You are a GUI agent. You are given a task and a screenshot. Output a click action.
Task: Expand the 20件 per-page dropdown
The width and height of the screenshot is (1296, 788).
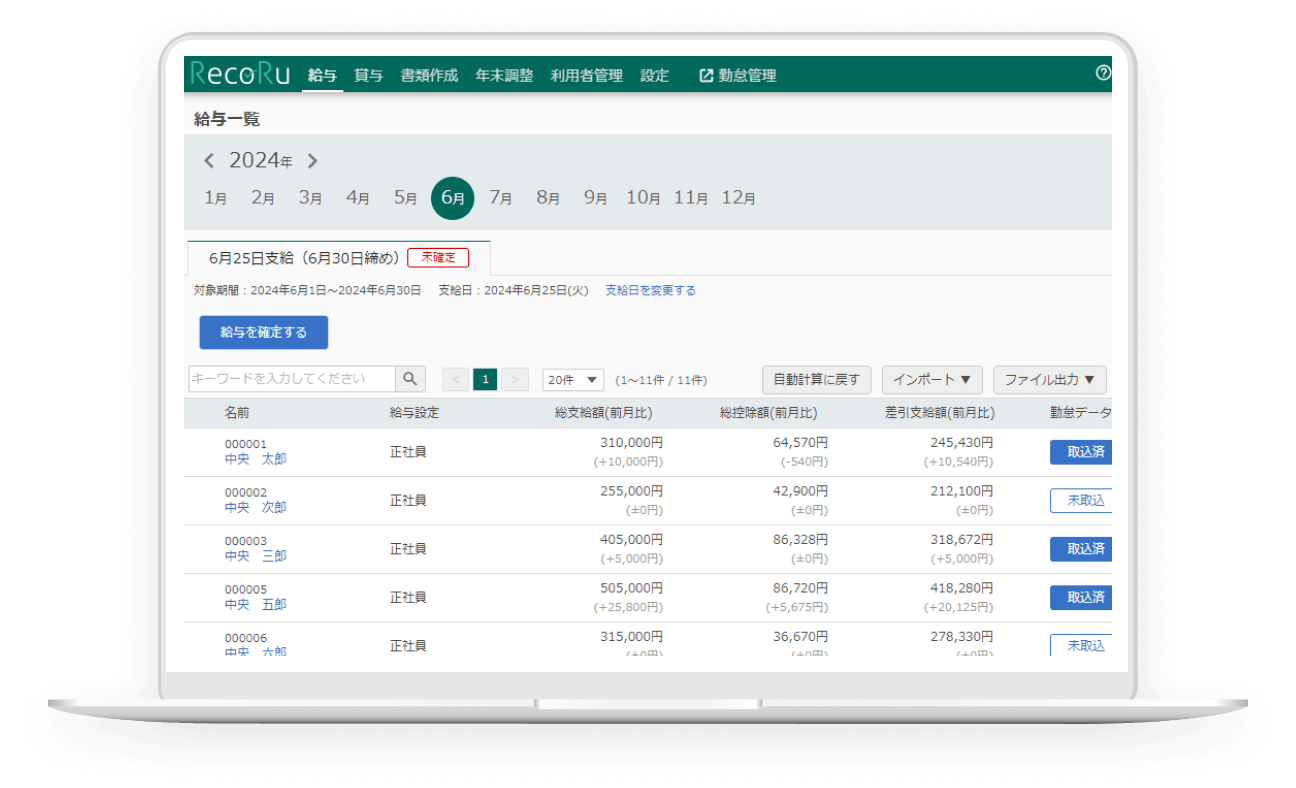point(573,380)
